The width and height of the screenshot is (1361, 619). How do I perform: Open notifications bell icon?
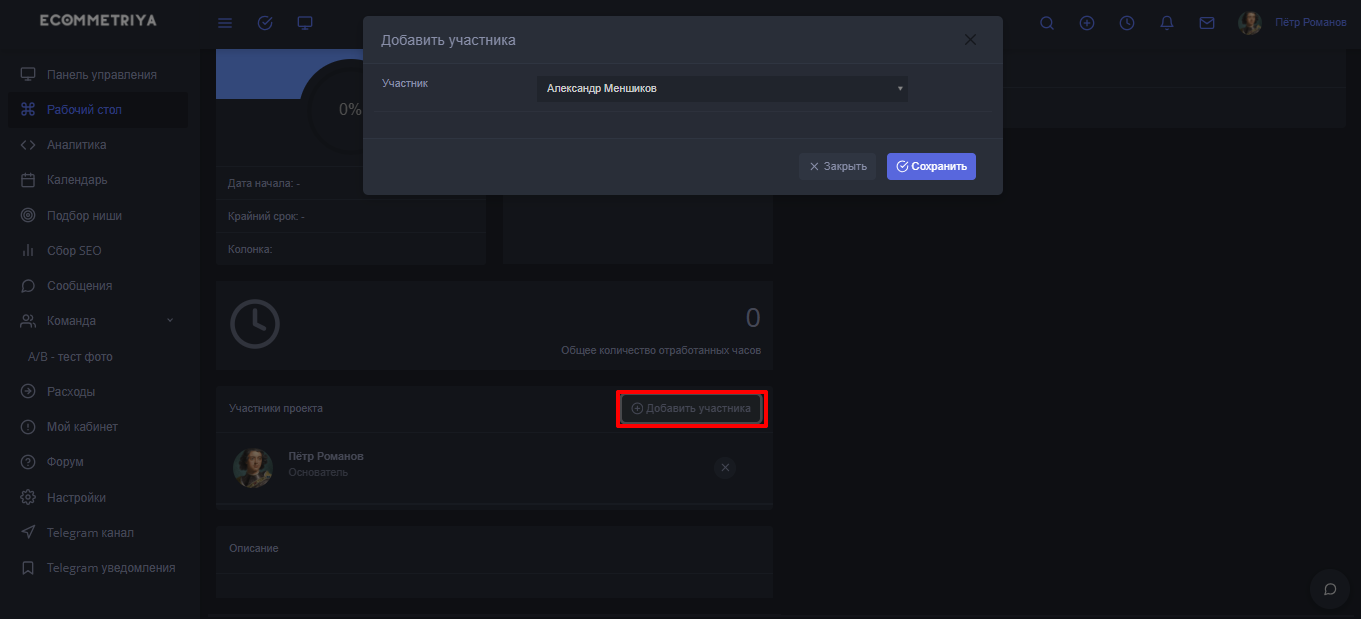click(x=1167, y=23)
